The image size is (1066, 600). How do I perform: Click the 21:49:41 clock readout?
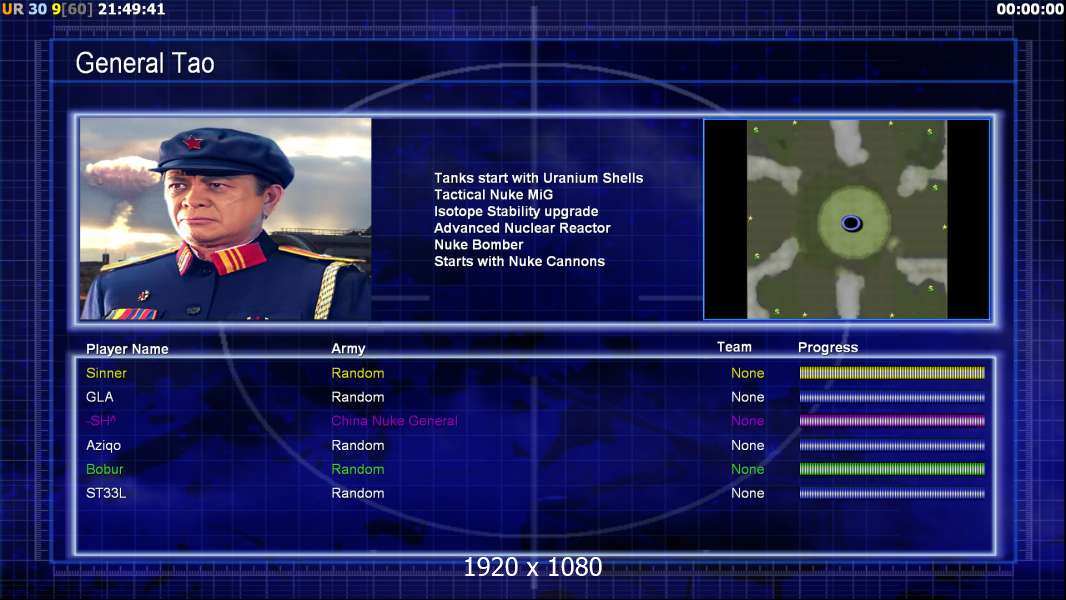[131, 10]
